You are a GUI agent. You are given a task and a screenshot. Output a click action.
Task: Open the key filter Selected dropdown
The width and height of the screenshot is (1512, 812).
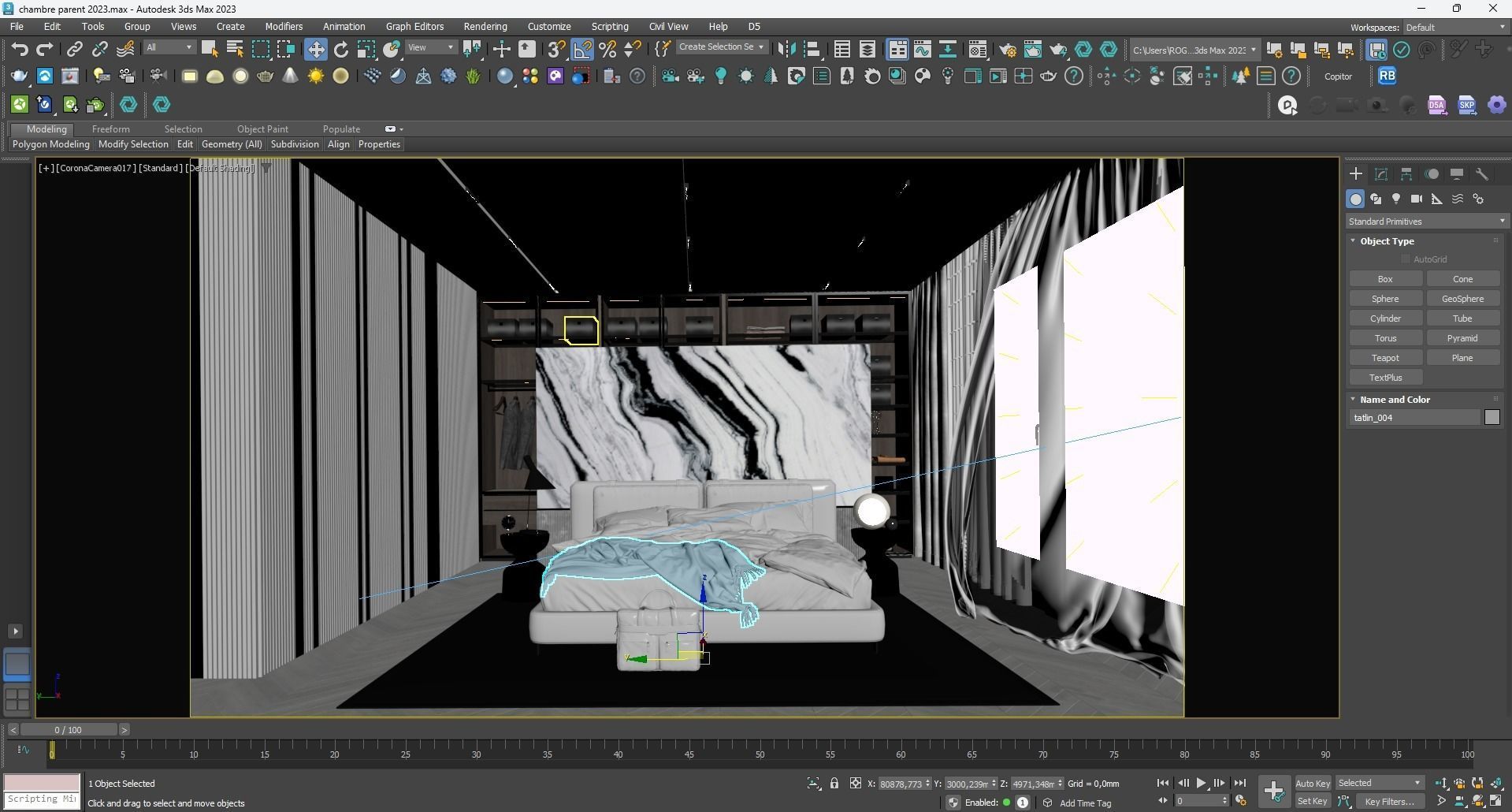click(x=1380, y=784)
